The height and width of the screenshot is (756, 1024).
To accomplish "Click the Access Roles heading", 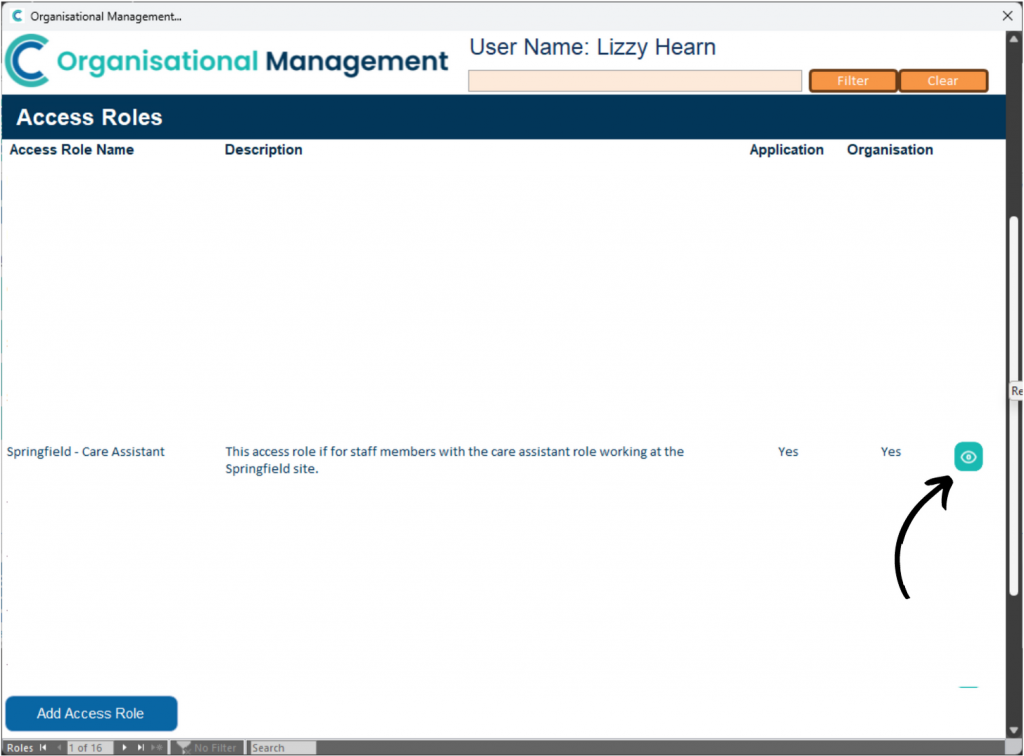I will [x=89, y=117].
